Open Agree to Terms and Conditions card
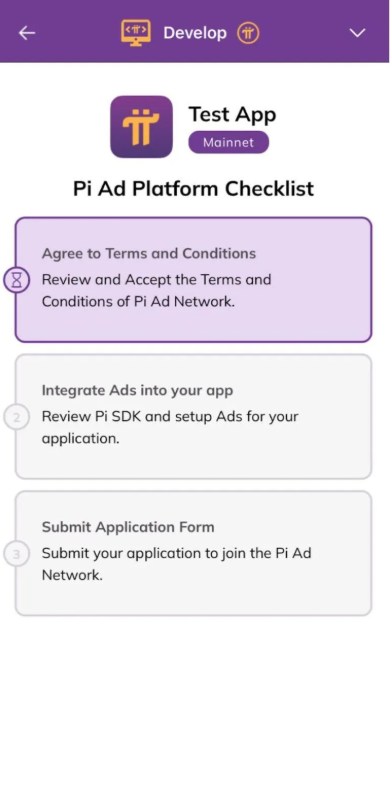Image resolution: width=390 pixels, height=790 pixels. [x=193, y=280]
